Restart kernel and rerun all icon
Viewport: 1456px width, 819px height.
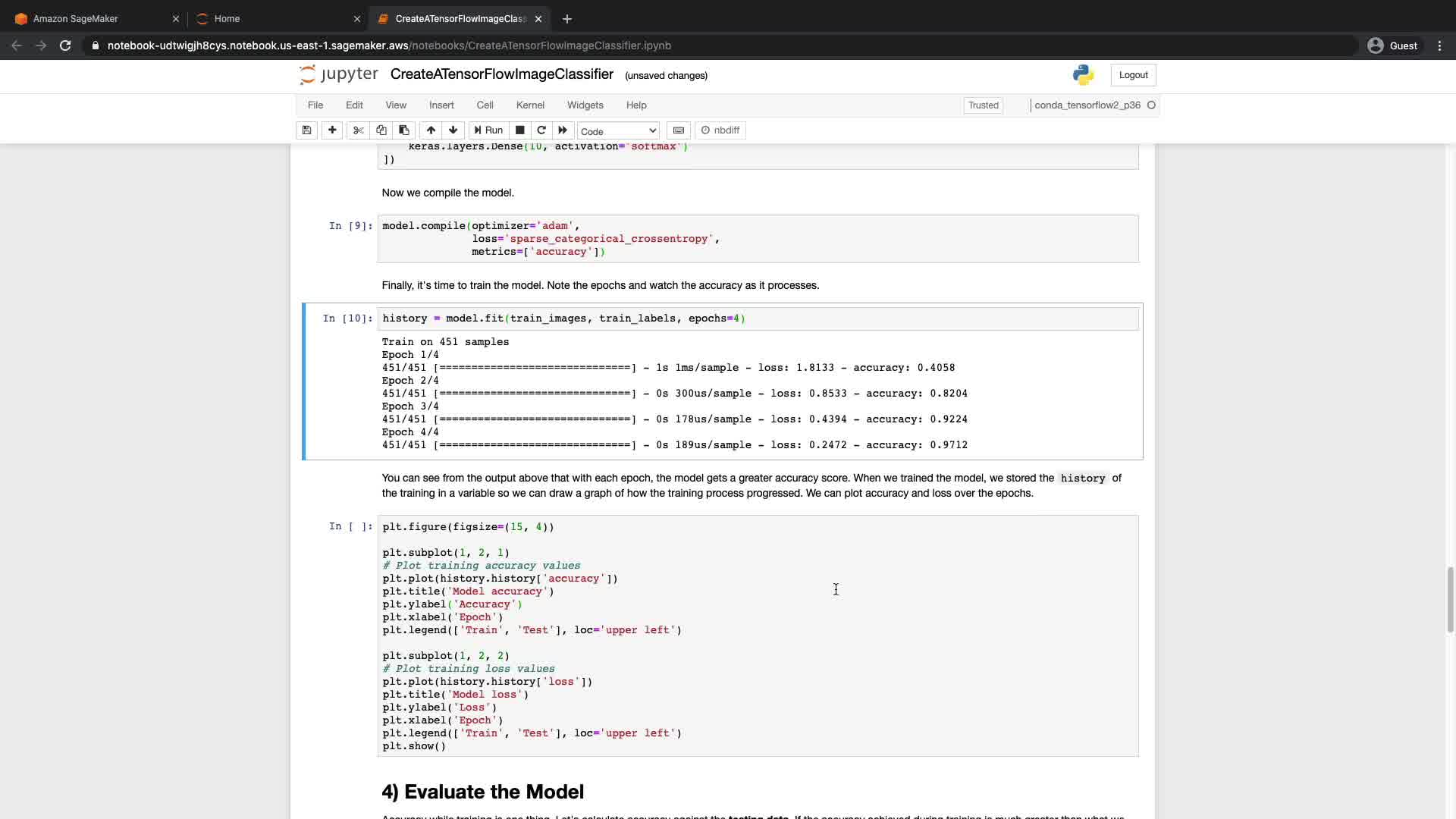pyautogui.click(x=563, y=130)
